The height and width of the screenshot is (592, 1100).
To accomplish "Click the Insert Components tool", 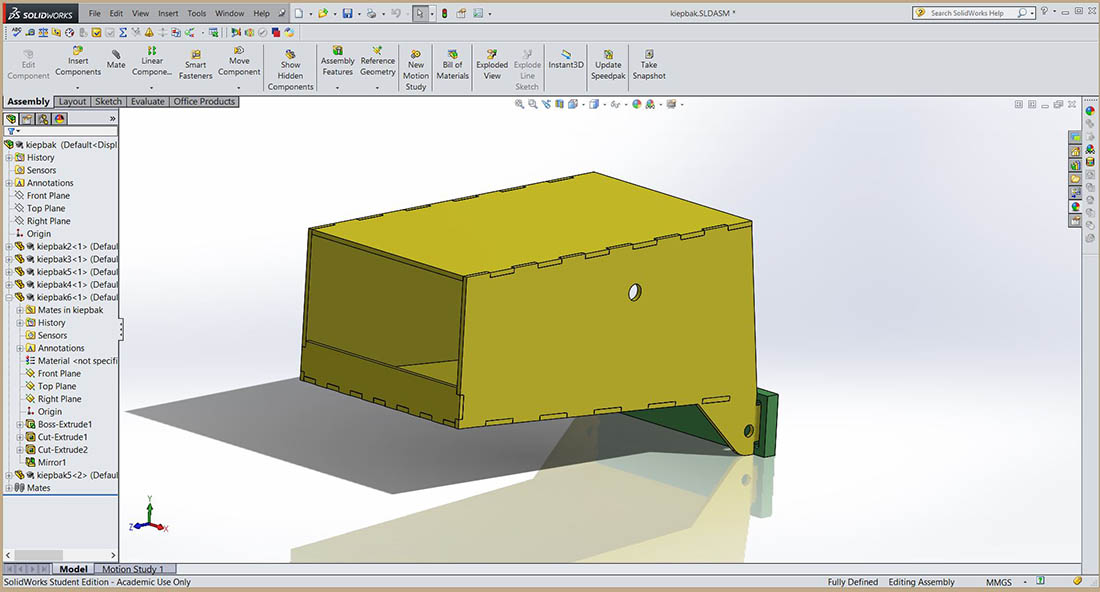I will pyautogui.click(x=78, y=61).
